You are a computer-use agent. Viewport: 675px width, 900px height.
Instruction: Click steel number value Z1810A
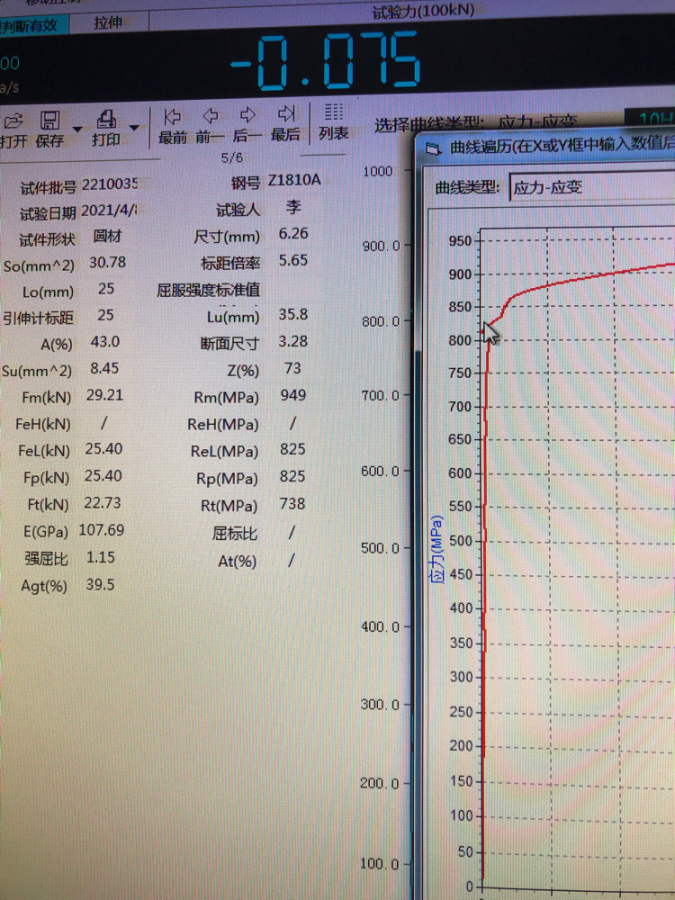click(x=294, y=180)
